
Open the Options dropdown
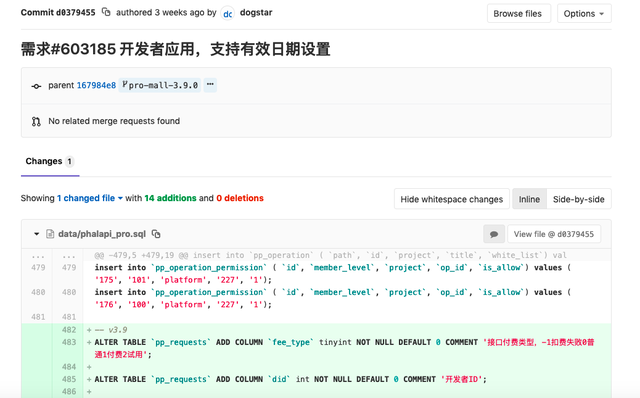coord(584,13)
